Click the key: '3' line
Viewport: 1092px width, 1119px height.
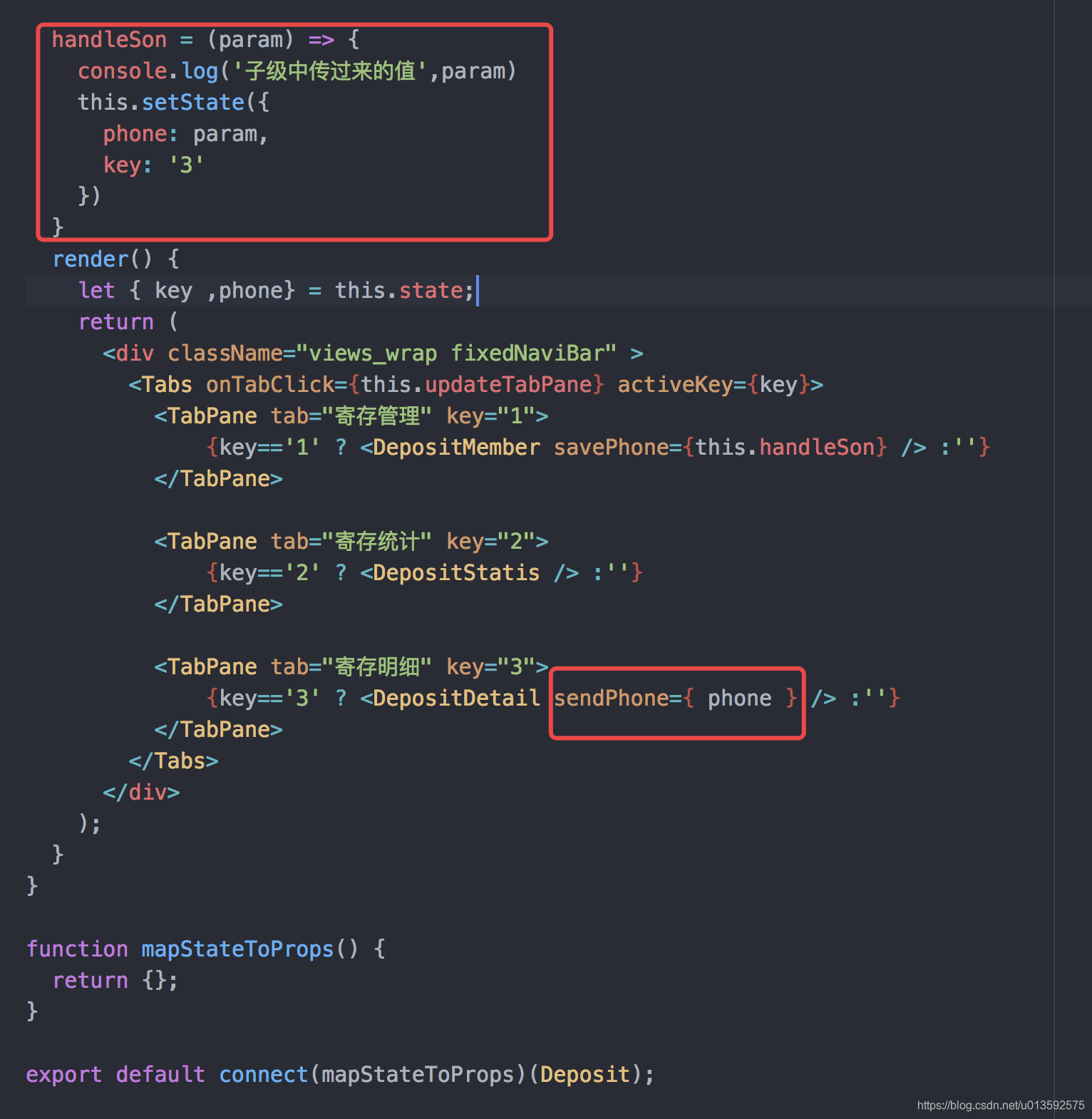(153, 165)
